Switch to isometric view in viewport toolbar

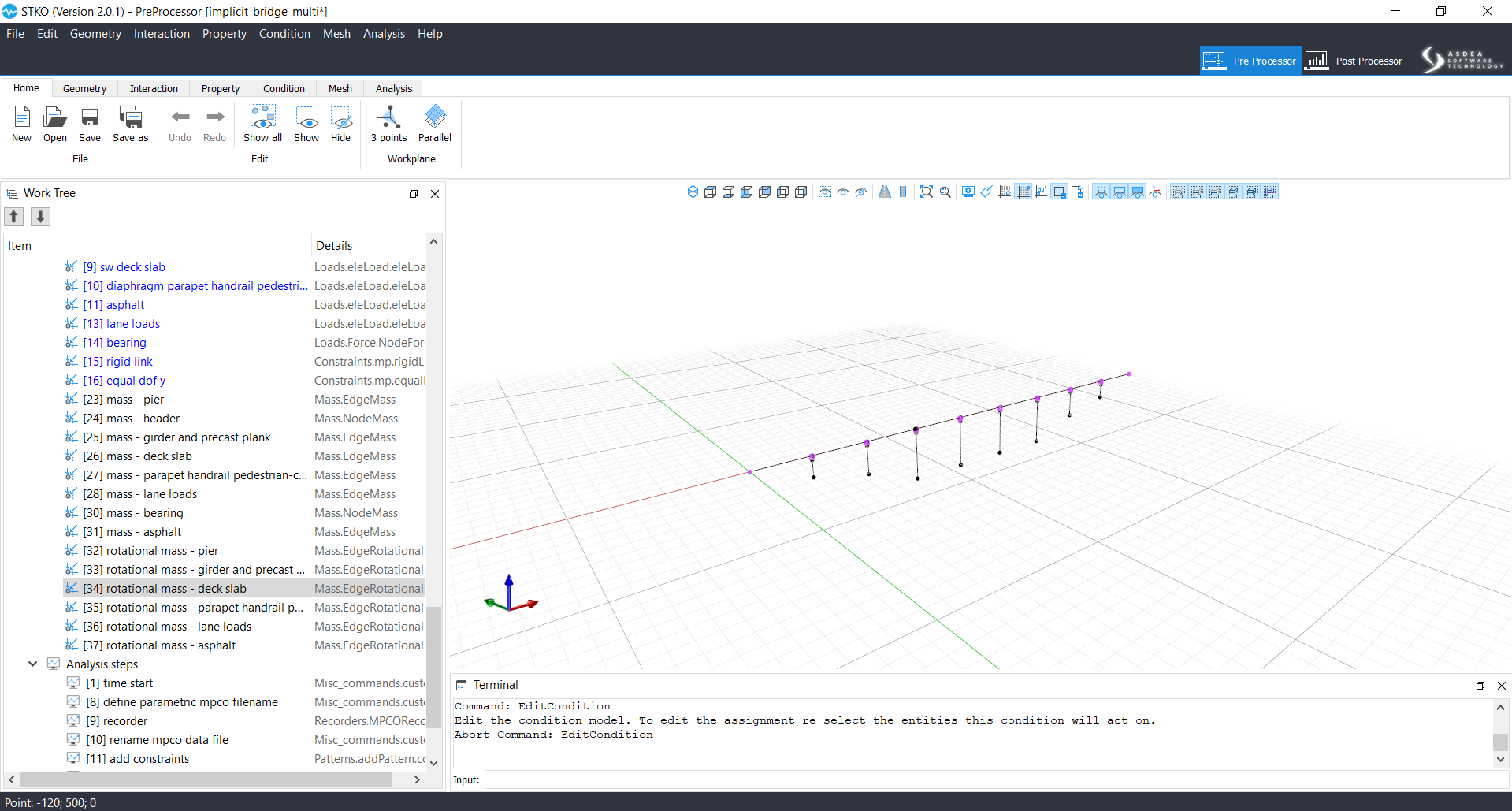tap(693, 192)
